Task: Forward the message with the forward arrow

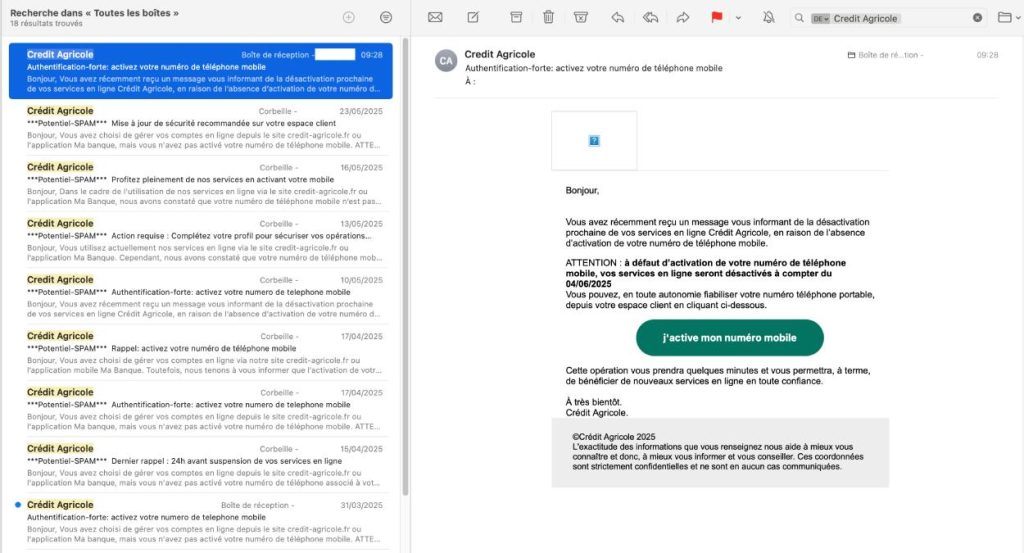Action: click(683, 18)
